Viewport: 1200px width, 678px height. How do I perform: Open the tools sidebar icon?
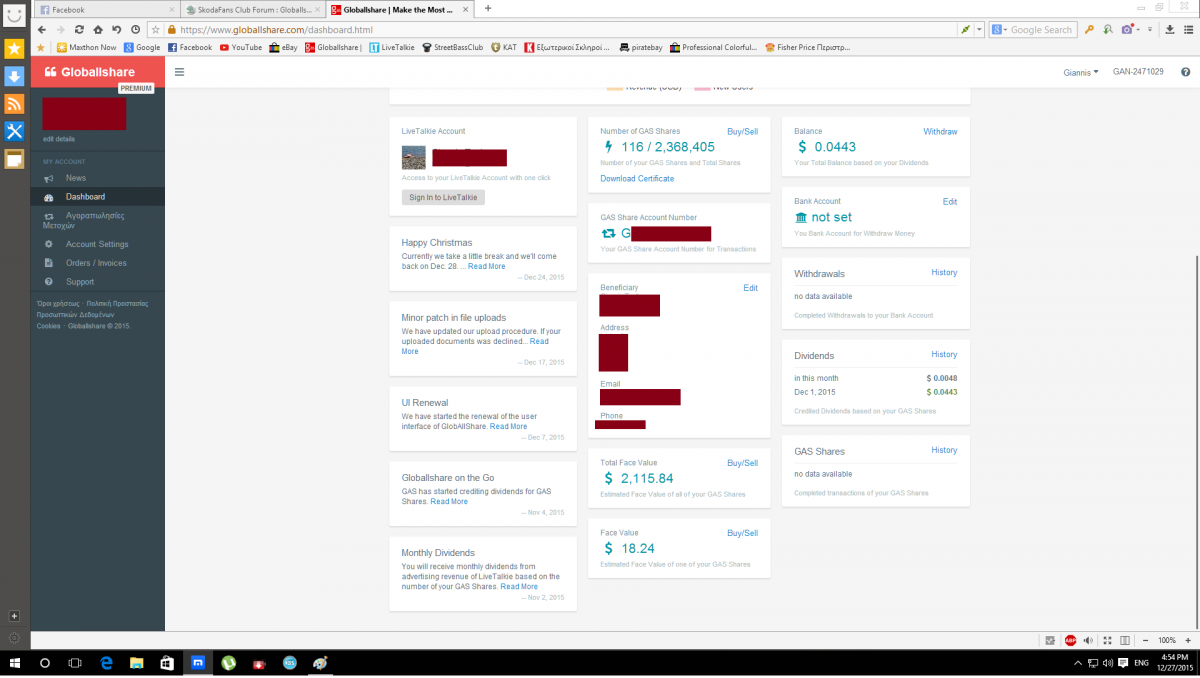(14, 131)
